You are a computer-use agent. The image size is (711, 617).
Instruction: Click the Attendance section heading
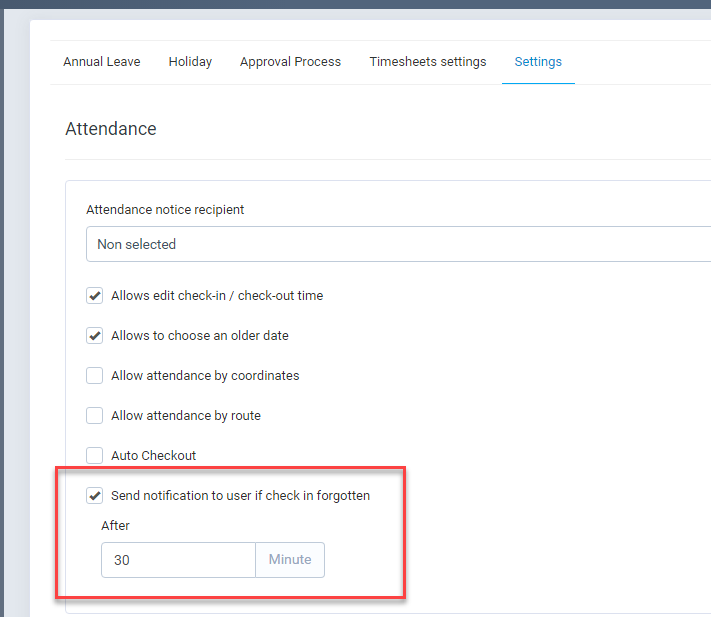[x=111, y=129]
